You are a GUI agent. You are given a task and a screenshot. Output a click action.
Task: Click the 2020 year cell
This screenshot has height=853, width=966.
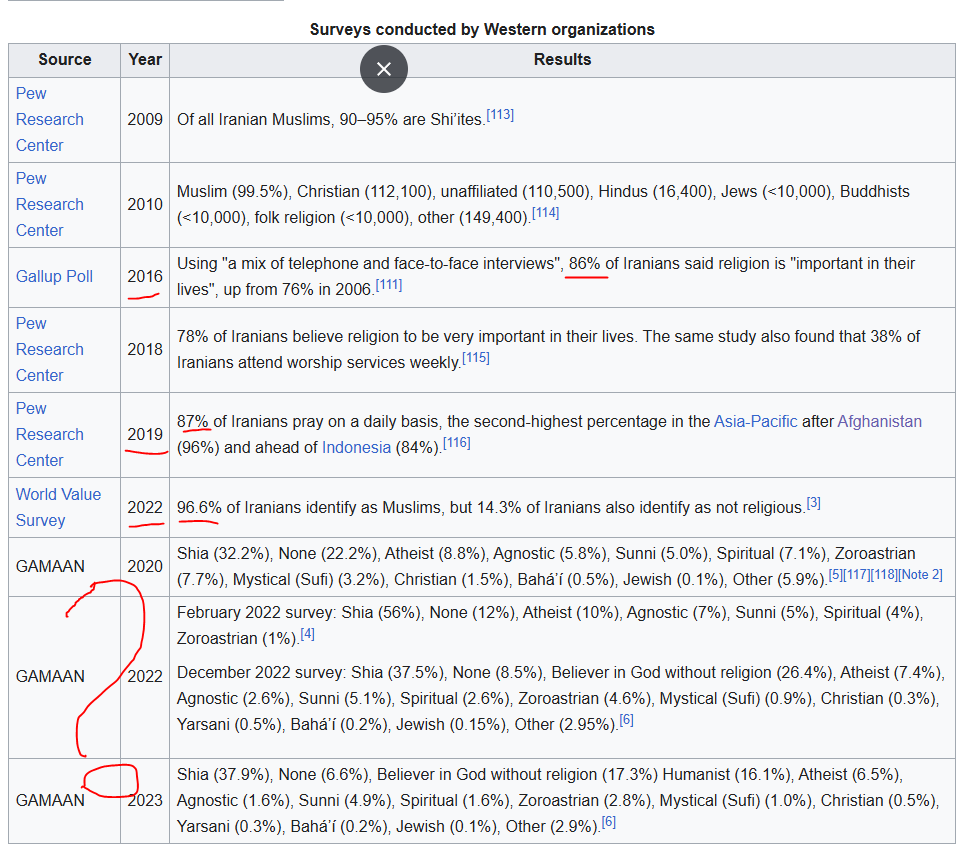click(x=145, y=567)
